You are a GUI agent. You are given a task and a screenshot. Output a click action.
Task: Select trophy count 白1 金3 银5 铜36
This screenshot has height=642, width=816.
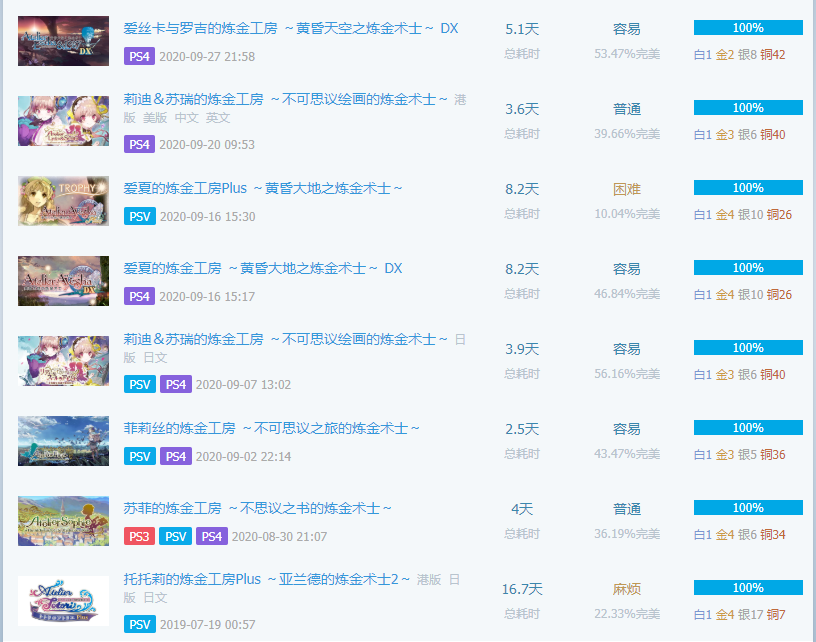[740, 455]
